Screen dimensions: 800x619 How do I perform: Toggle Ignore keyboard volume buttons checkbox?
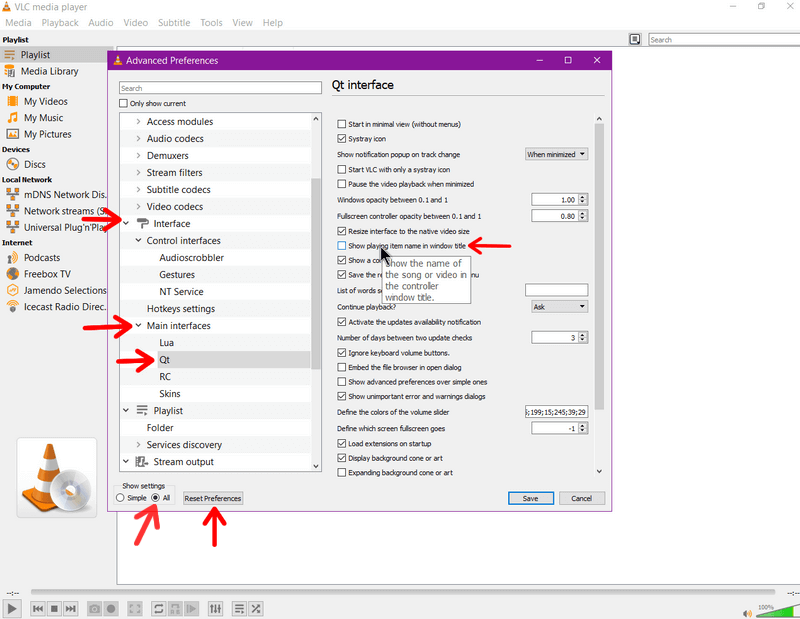coord(342,353)
